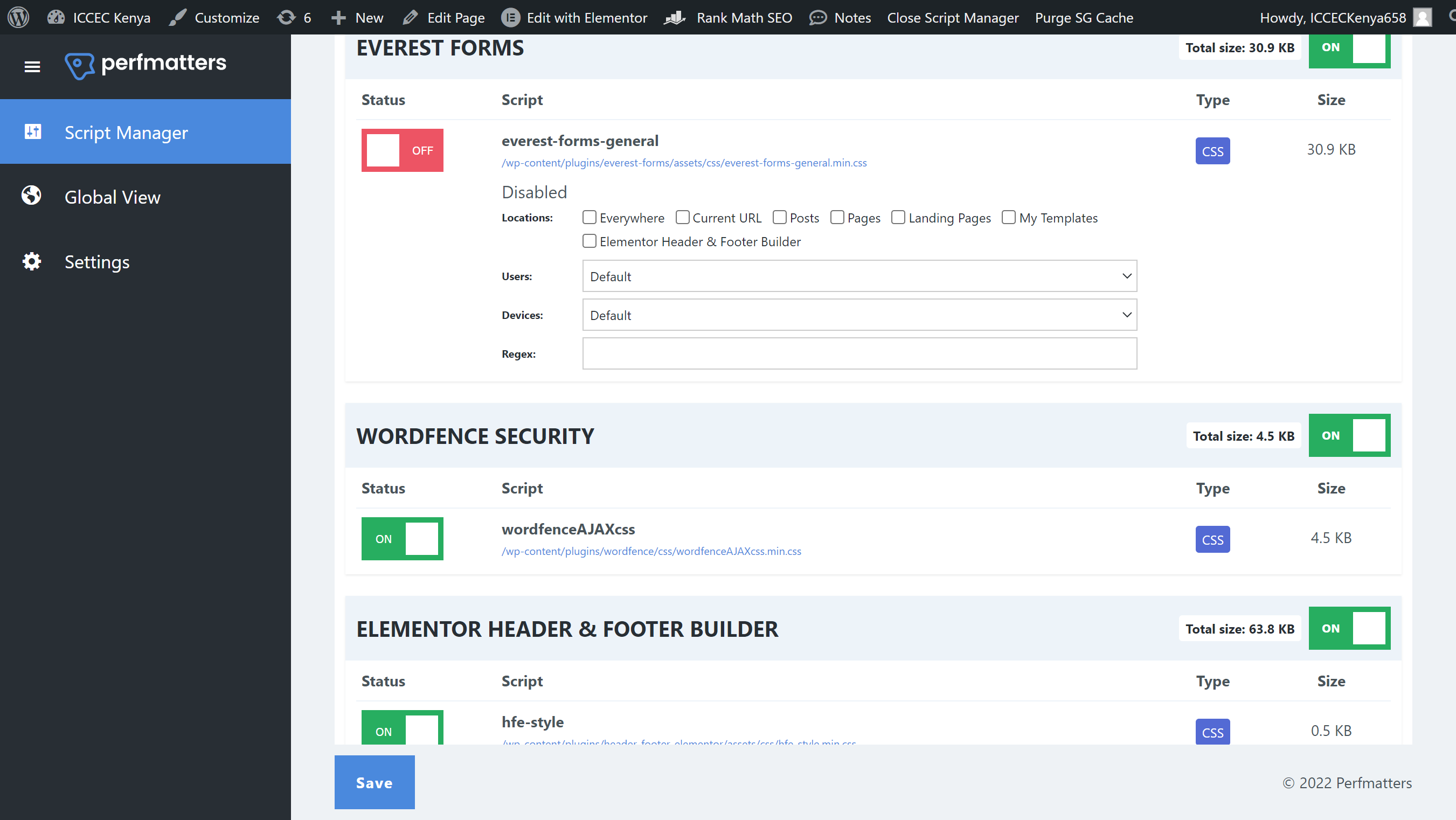Click Rank Math SEO menu item
1456x820 pixels.
tap(744, 18)
